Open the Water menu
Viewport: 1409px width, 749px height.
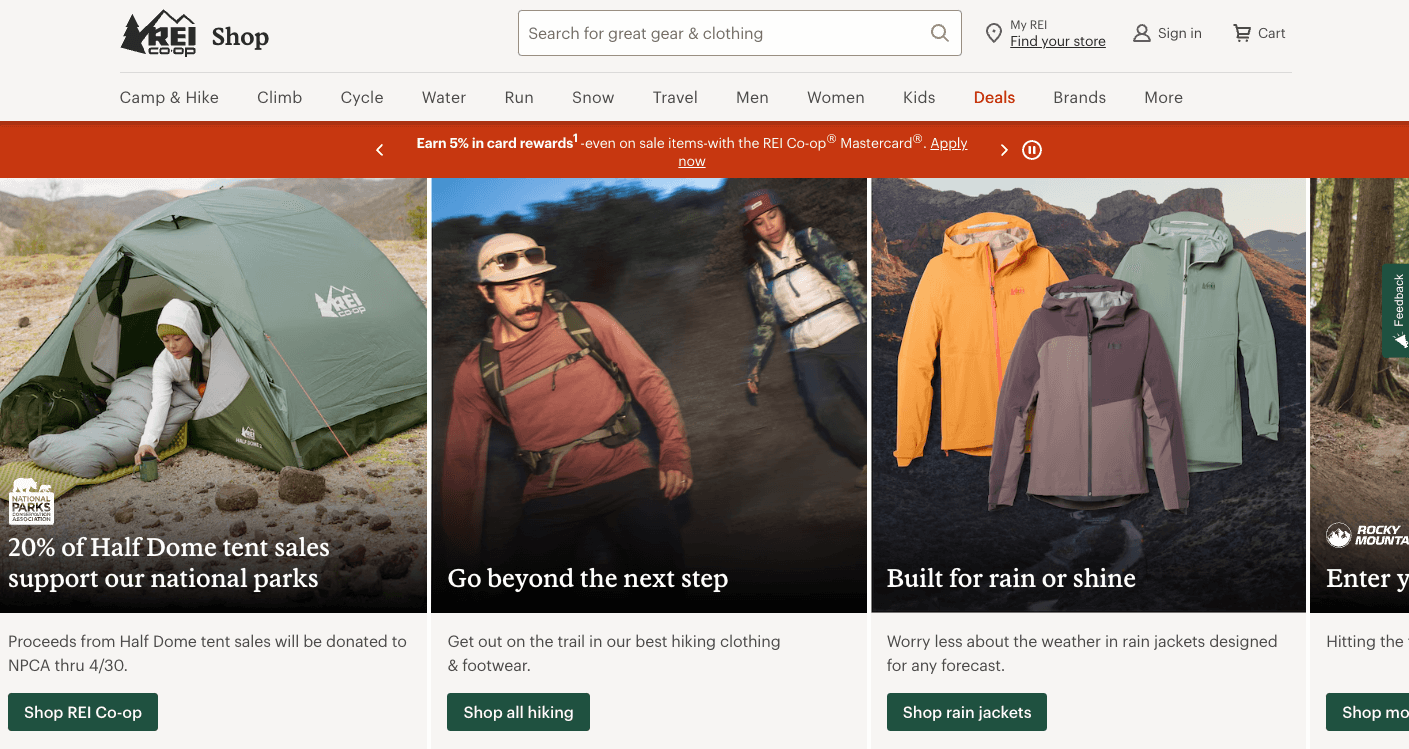click(x=444, y=97)
